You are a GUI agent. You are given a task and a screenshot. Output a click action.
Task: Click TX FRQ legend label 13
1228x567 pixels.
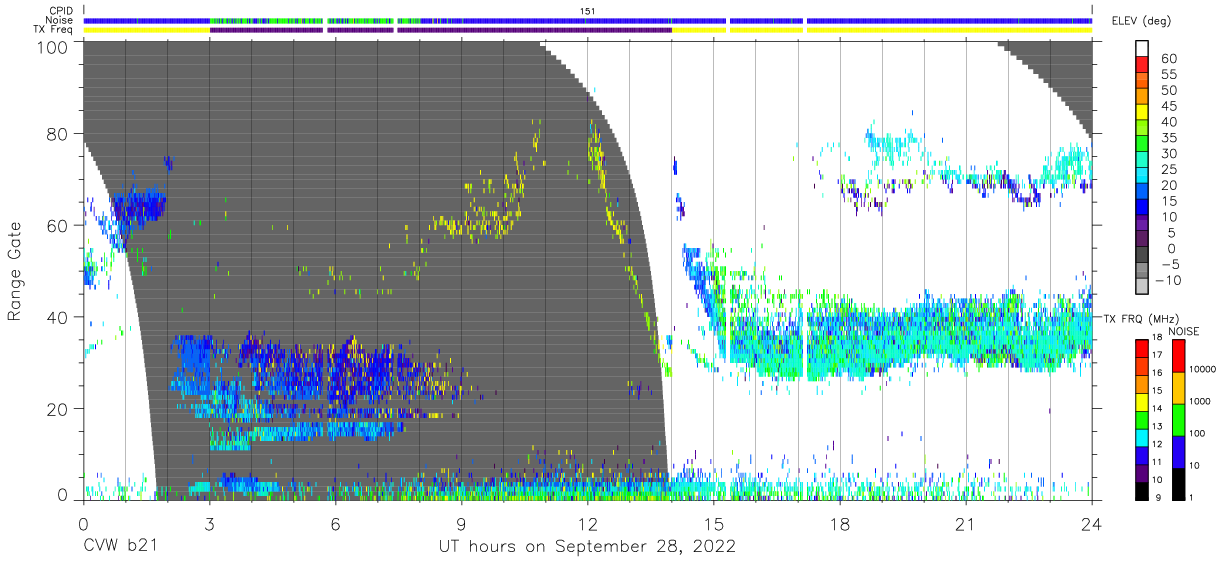point(1157,426)
